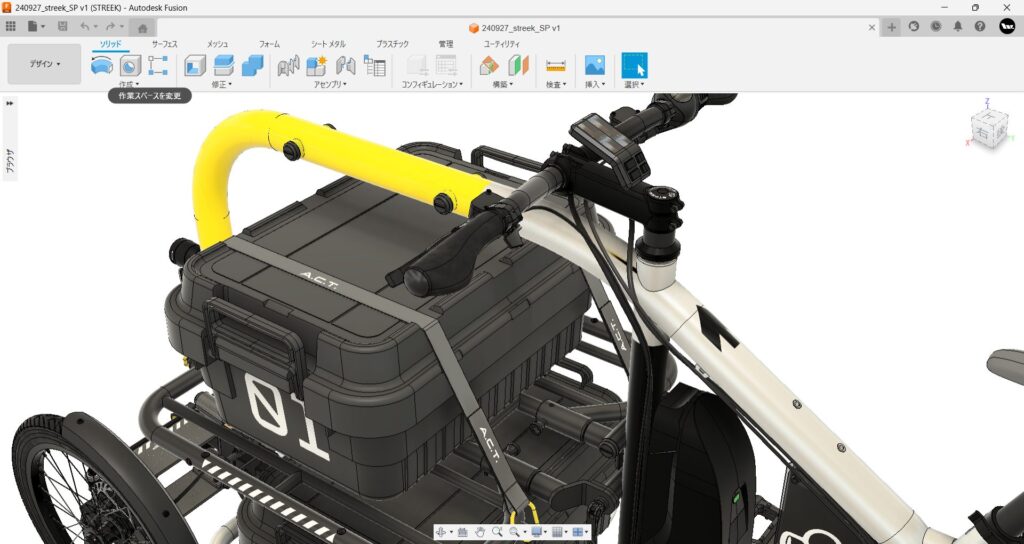Viewport: 1024px width, 544px height.
Task: Add a new design tab with plus
Action: (891, 27)
